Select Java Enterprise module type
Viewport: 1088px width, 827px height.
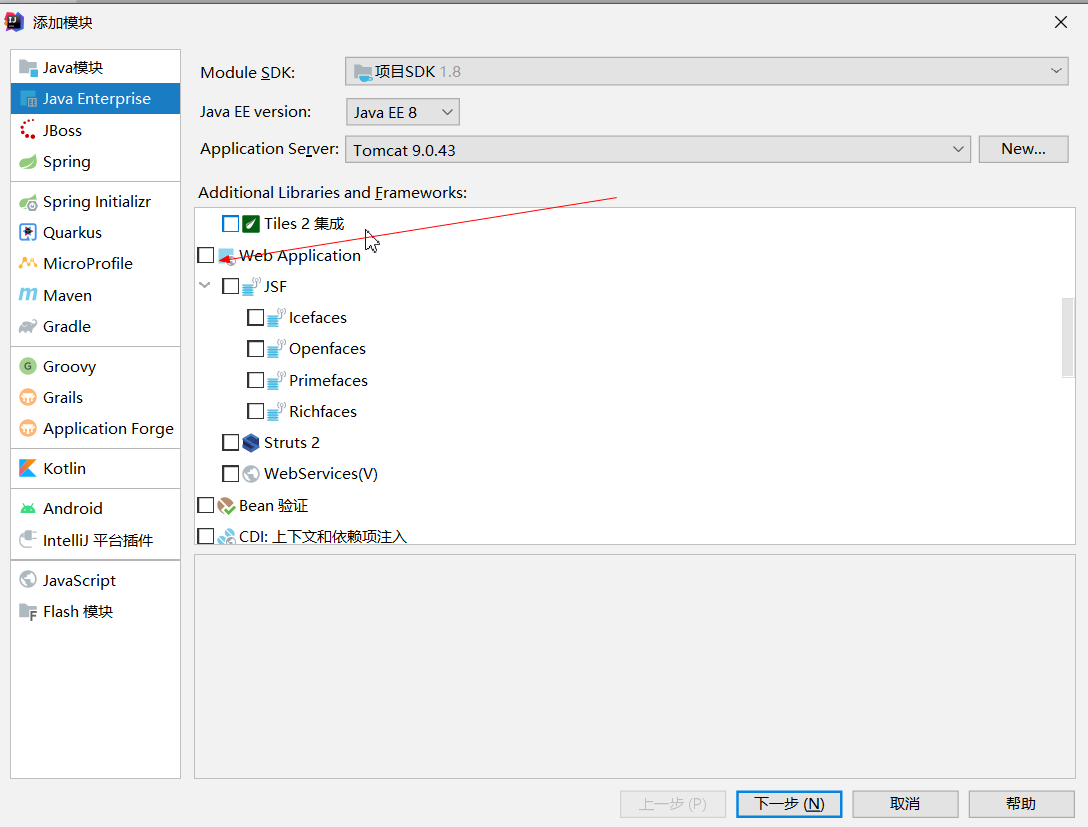(x=96, y=99)
